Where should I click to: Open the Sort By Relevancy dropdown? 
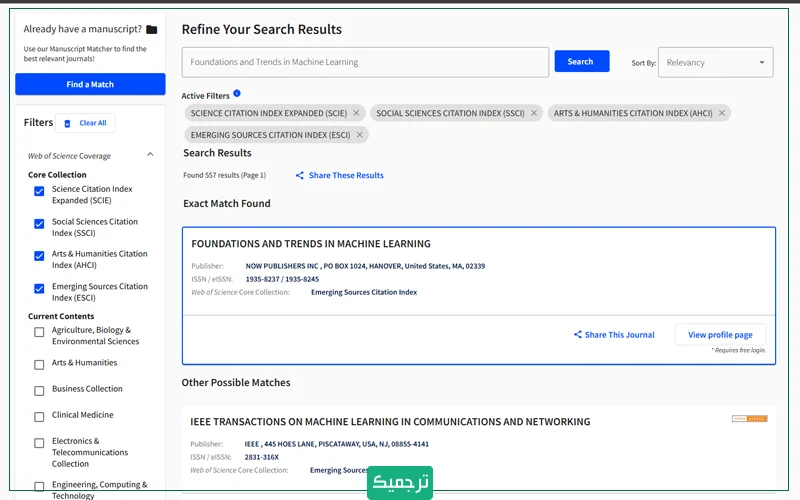pyautogui.click(x=715, y=62)
